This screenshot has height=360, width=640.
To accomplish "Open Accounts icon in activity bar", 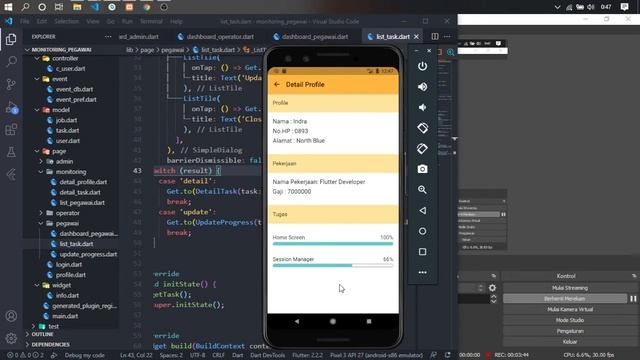I will pyautogui.click(x=11, y=316).
